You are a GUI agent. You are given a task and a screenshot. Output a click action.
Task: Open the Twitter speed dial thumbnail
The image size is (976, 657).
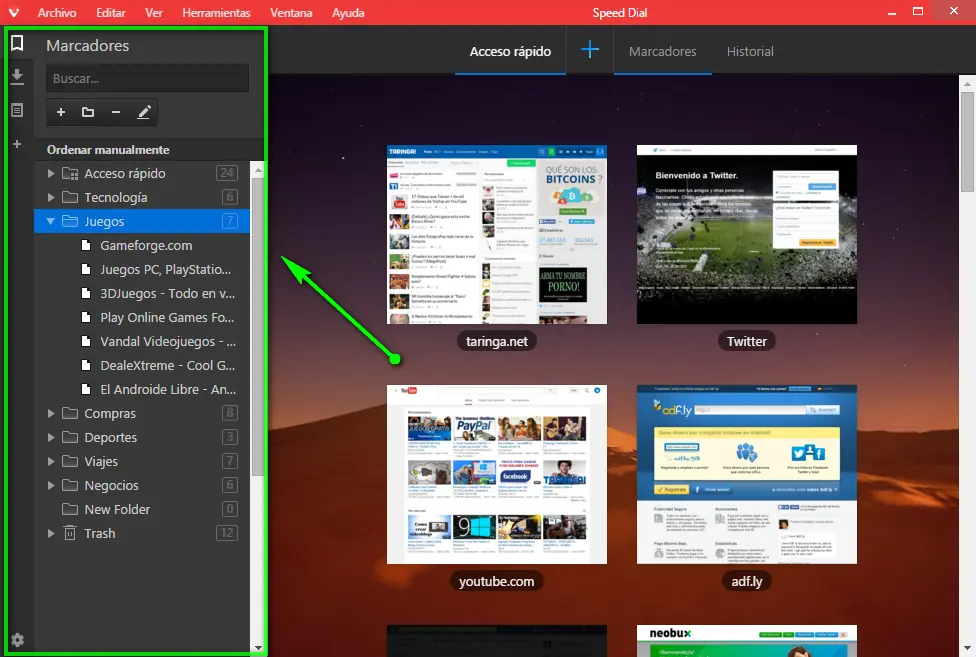747,235
